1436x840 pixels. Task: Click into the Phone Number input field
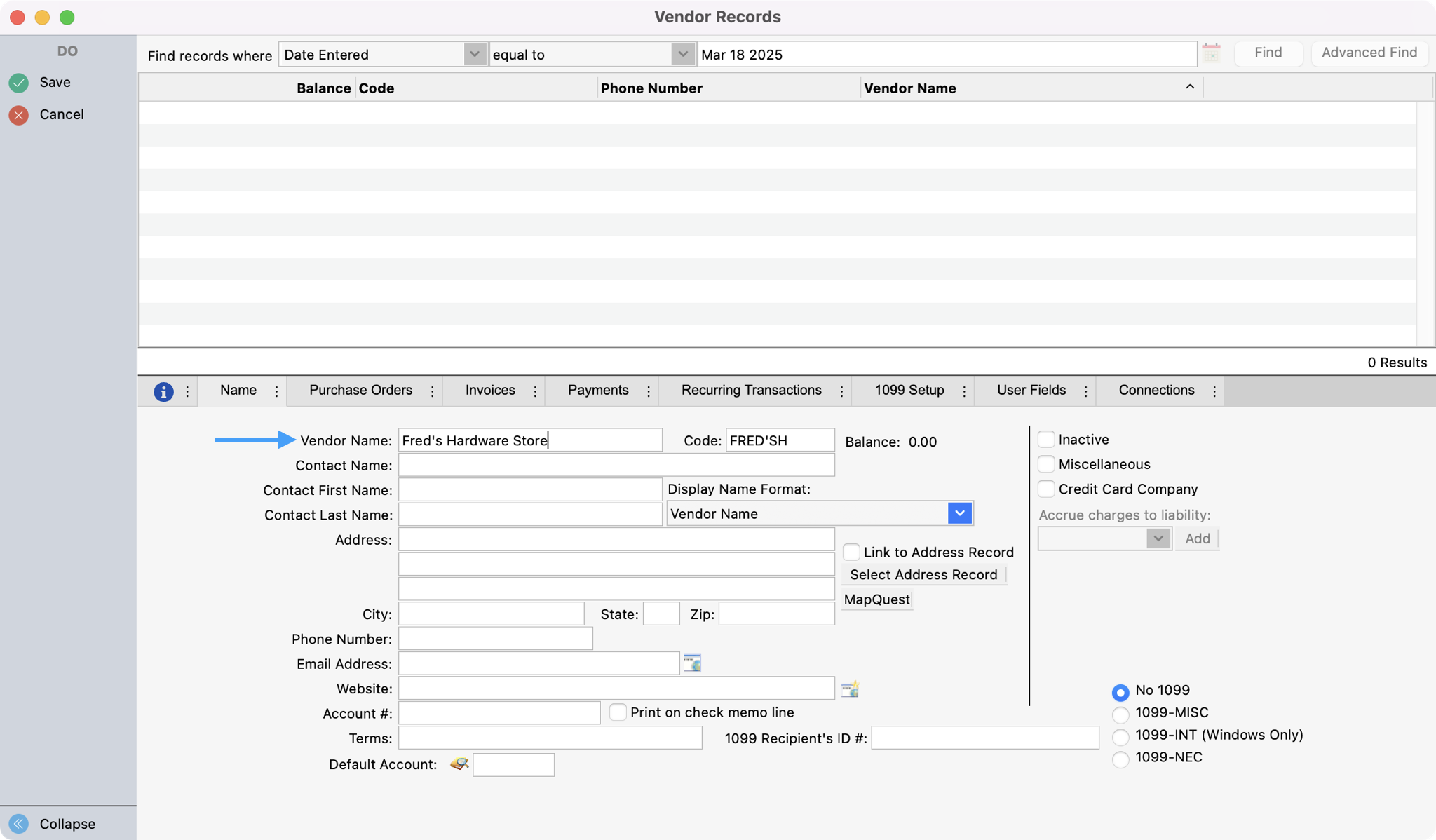point(495,639)
